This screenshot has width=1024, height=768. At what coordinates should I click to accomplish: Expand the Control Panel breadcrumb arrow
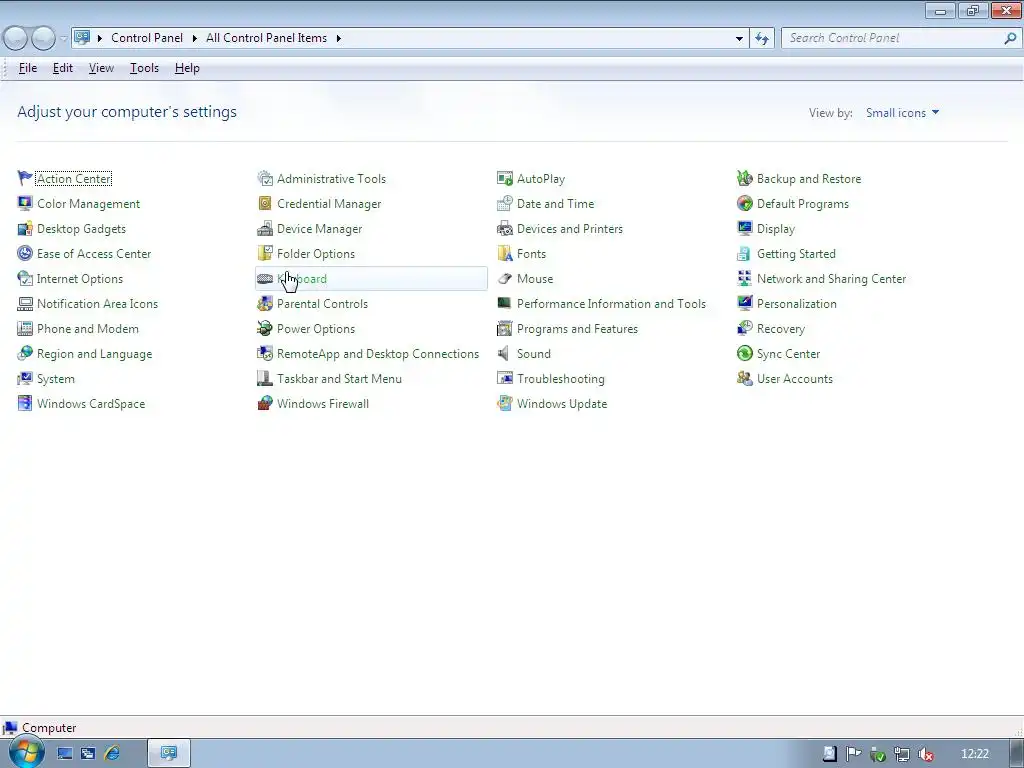pyautogui.click(x=195, y=38)
